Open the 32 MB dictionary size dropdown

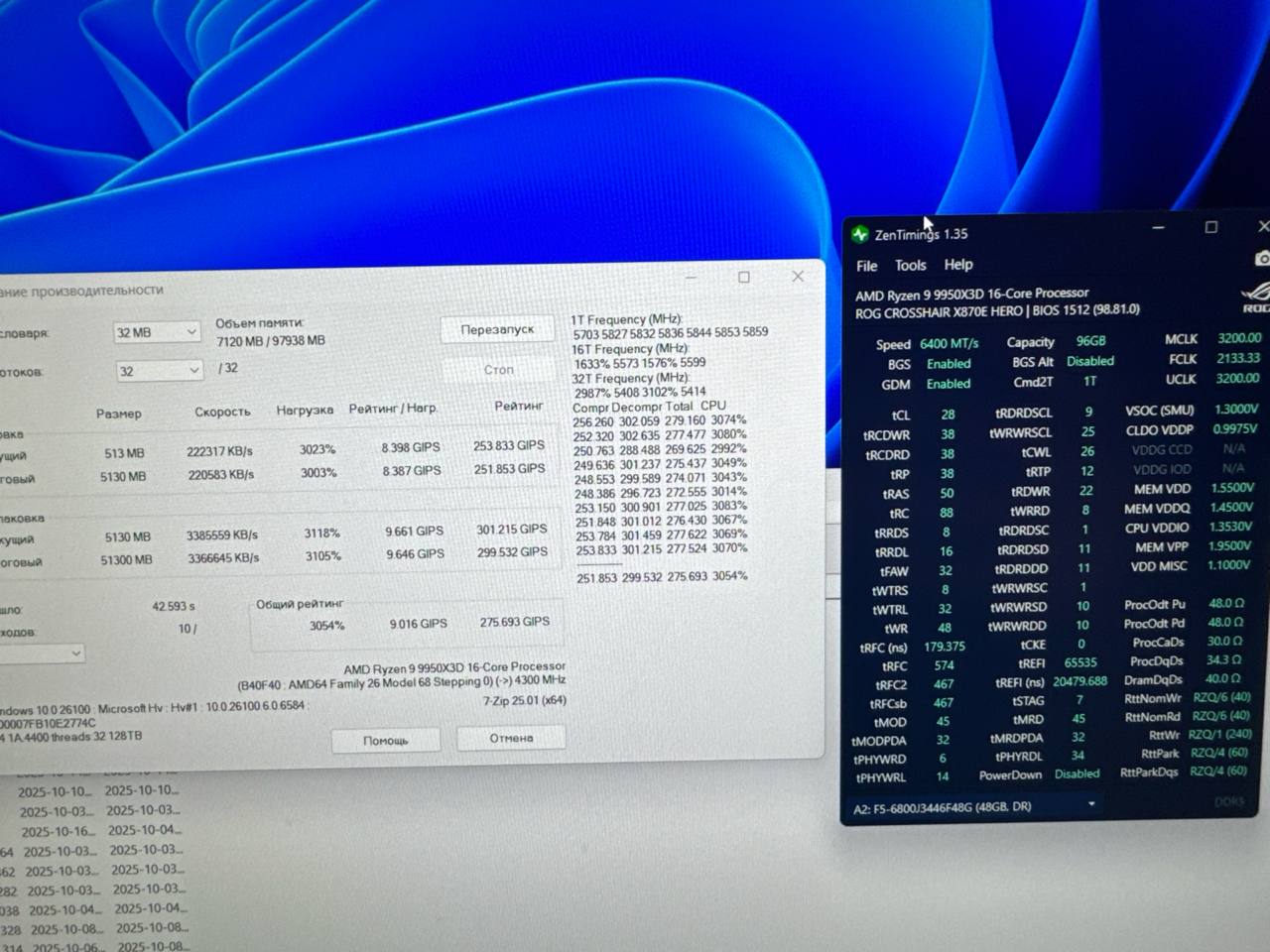coord(158,332)
